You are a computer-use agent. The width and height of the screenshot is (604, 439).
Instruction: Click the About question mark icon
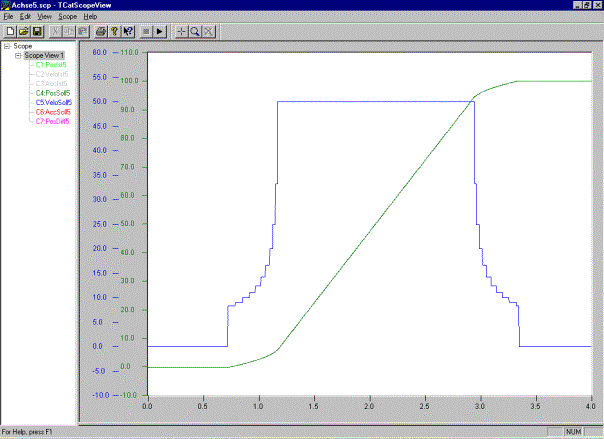coord(114,31)
